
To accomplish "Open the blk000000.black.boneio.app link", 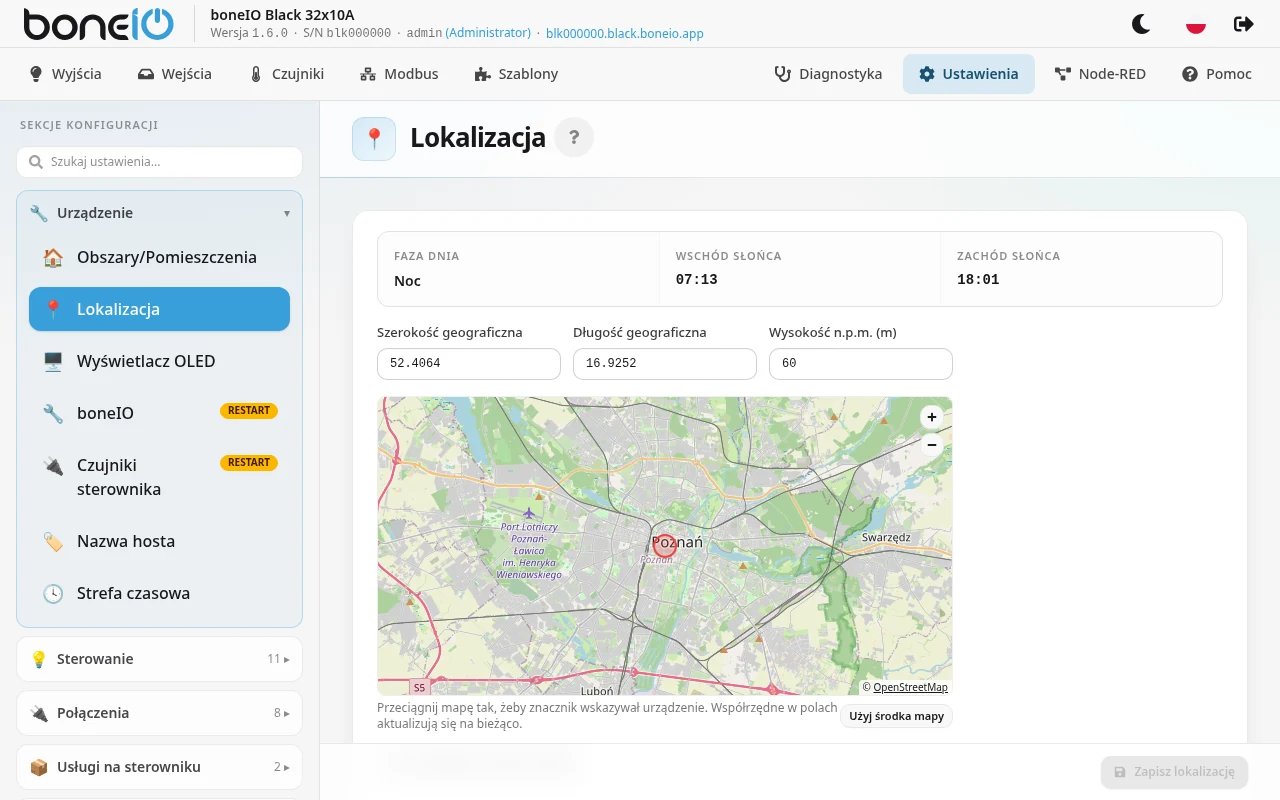I will [625, 33].
